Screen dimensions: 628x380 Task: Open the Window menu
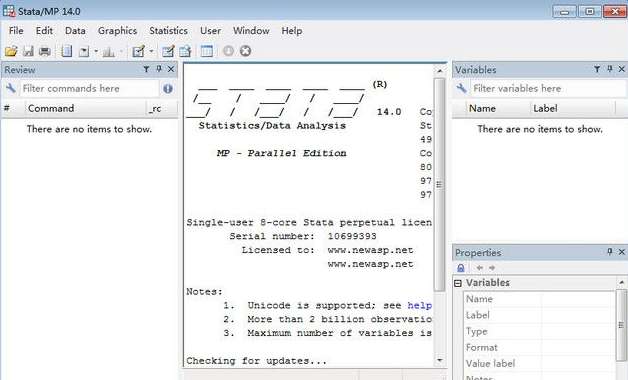tap(251, 31)
